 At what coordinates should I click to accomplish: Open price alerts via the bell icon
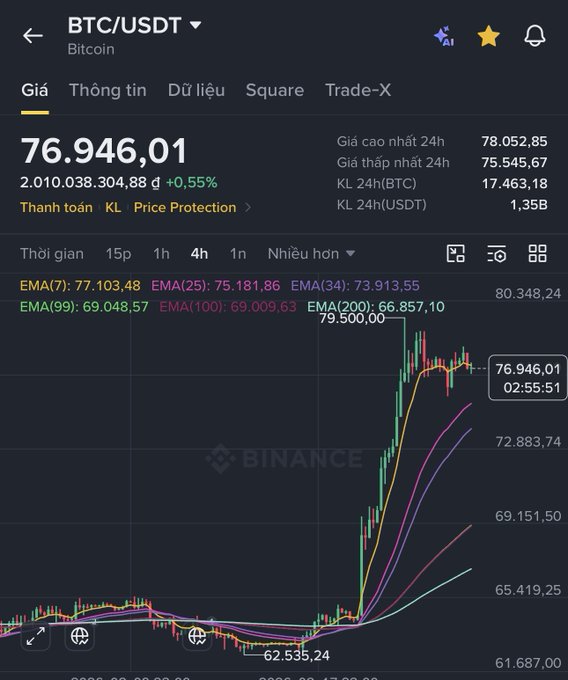[x=535, y=36]
